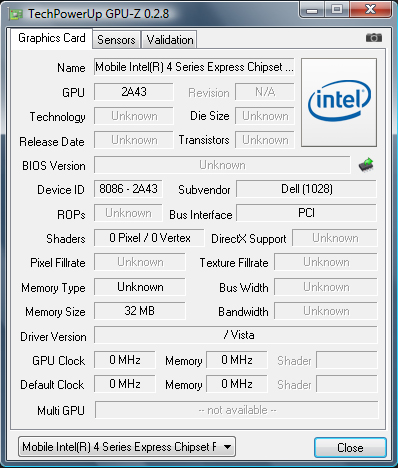The width and height of the screenshot is (398, 468).
Task: Click the Subvendor label
Action: pyautogui.click(x=204, y=190)
